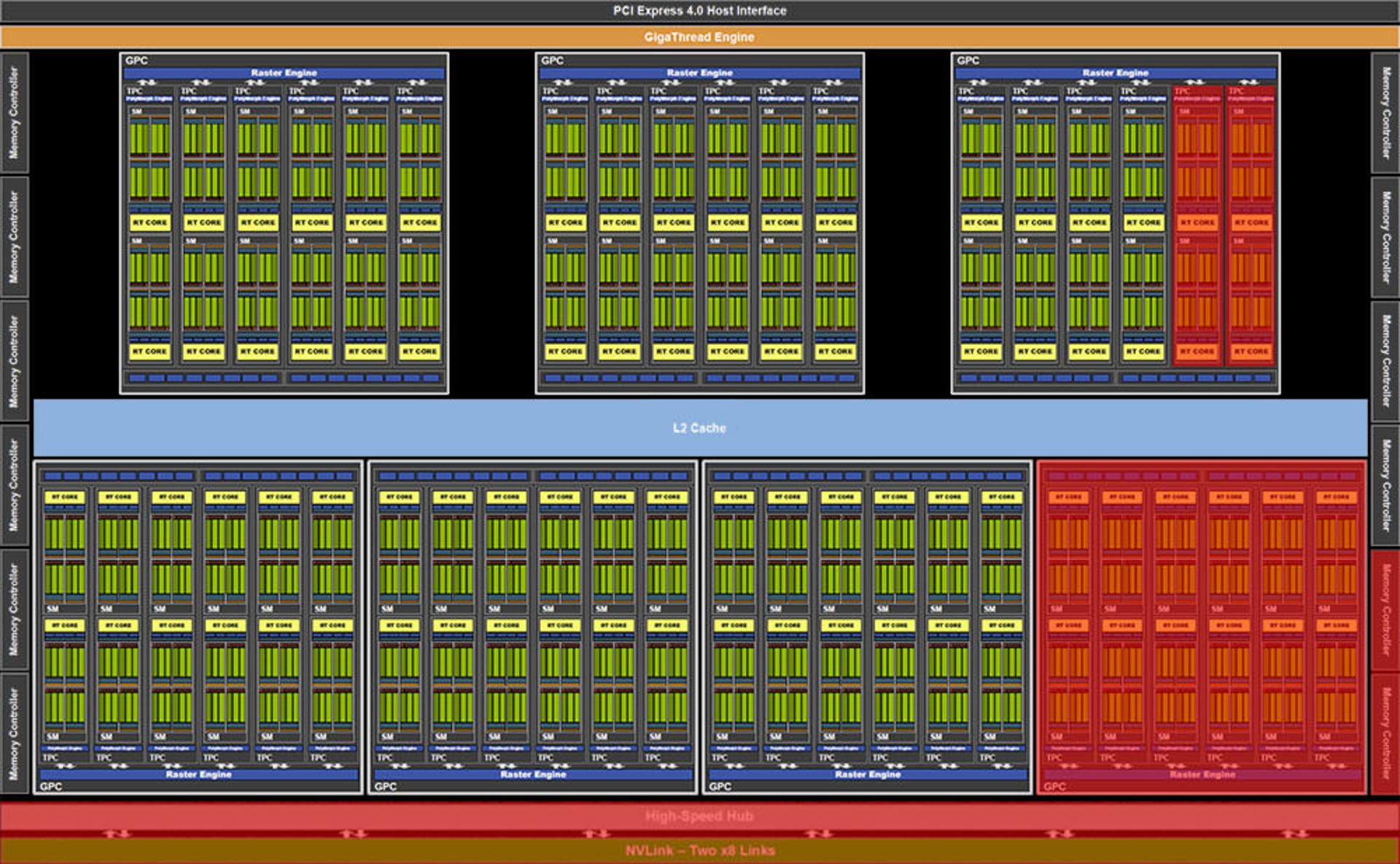Click the NVLink – Two x8 Links bar
This screenshot has width=1400, height=864.
[x=699, y=851]
